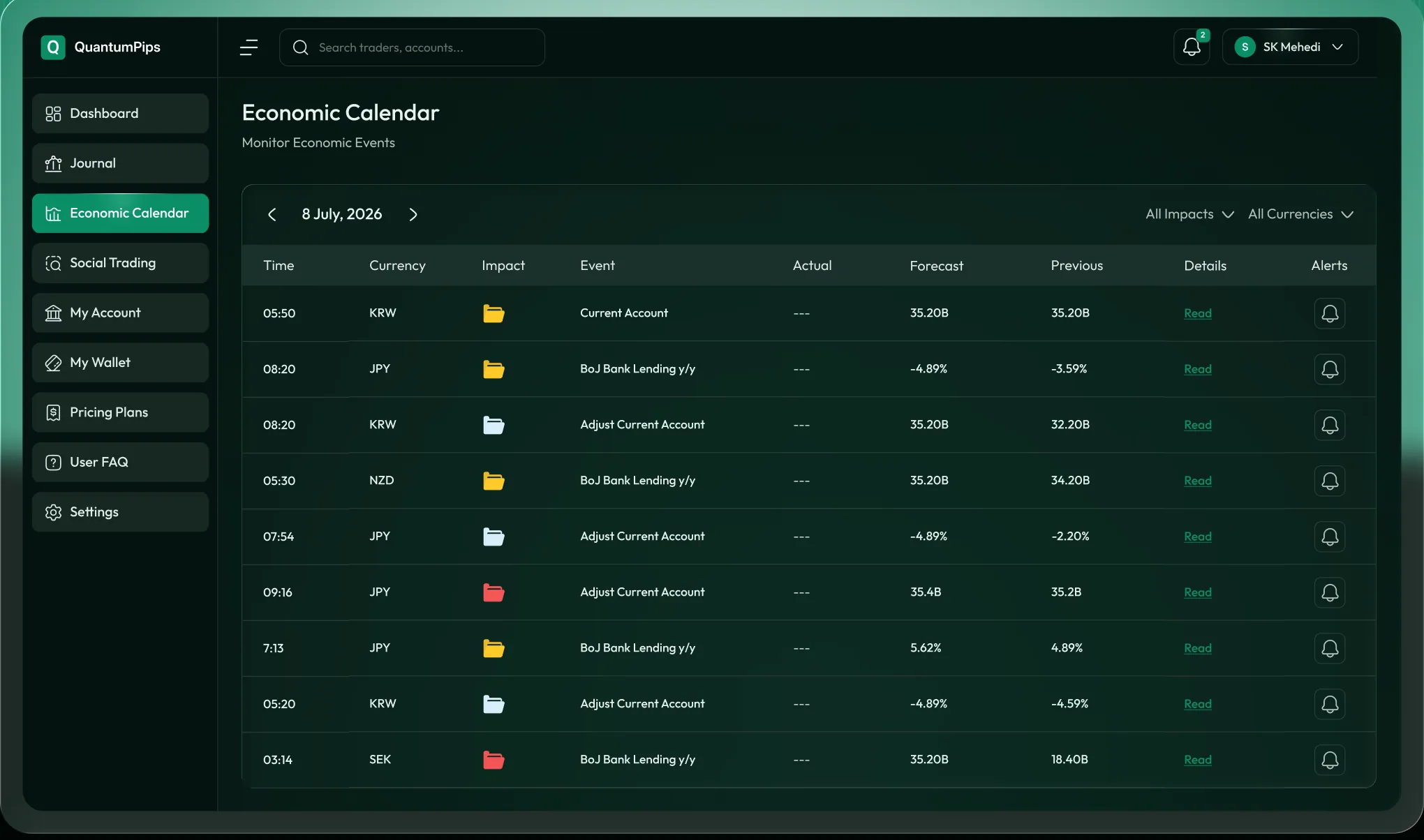This screenshot has height=840, width=1424.
Task: Set alert for 08:20 KRW Adjust Current Account
Action: pyautogui.click(x=1330, y=425)
